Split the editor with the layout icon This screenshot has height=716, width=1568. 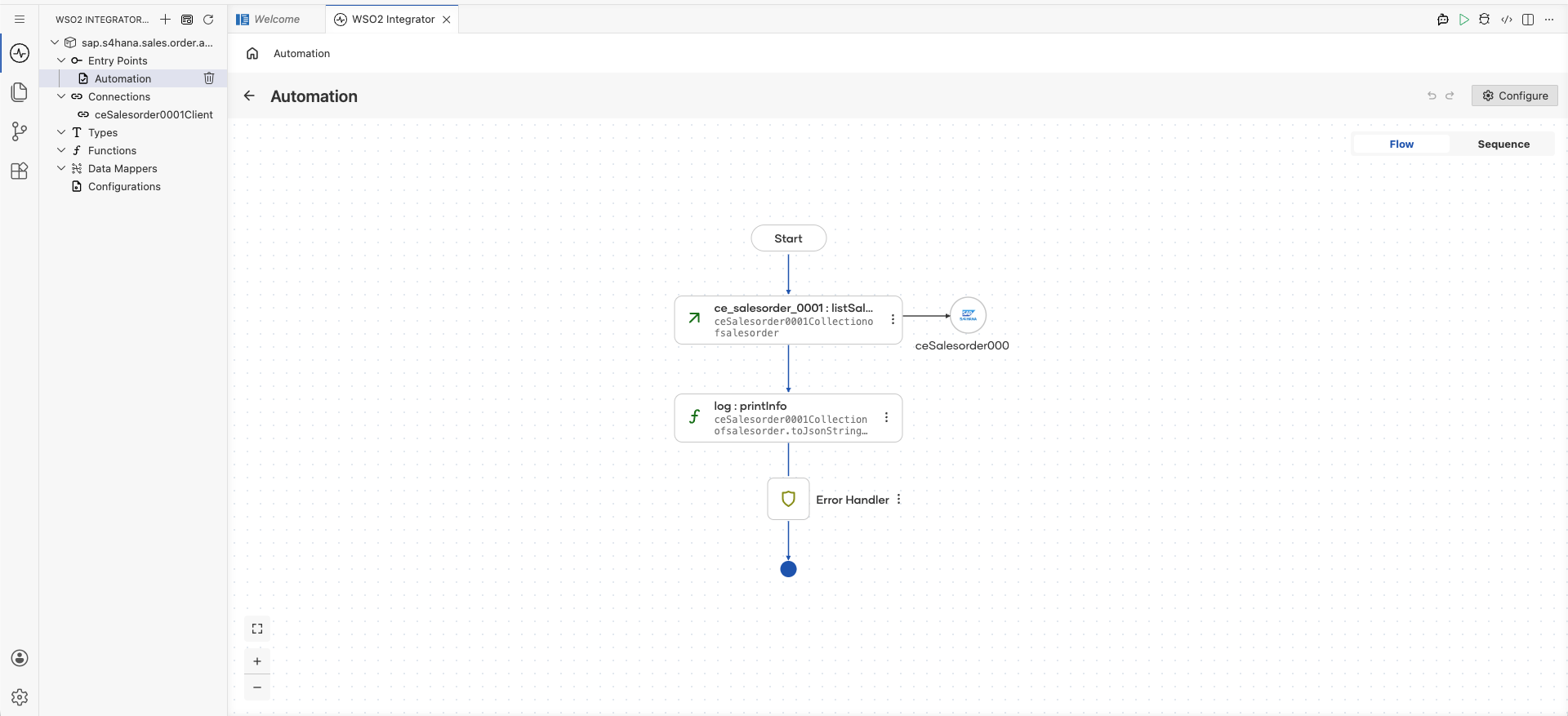[x=1528, y=19]
